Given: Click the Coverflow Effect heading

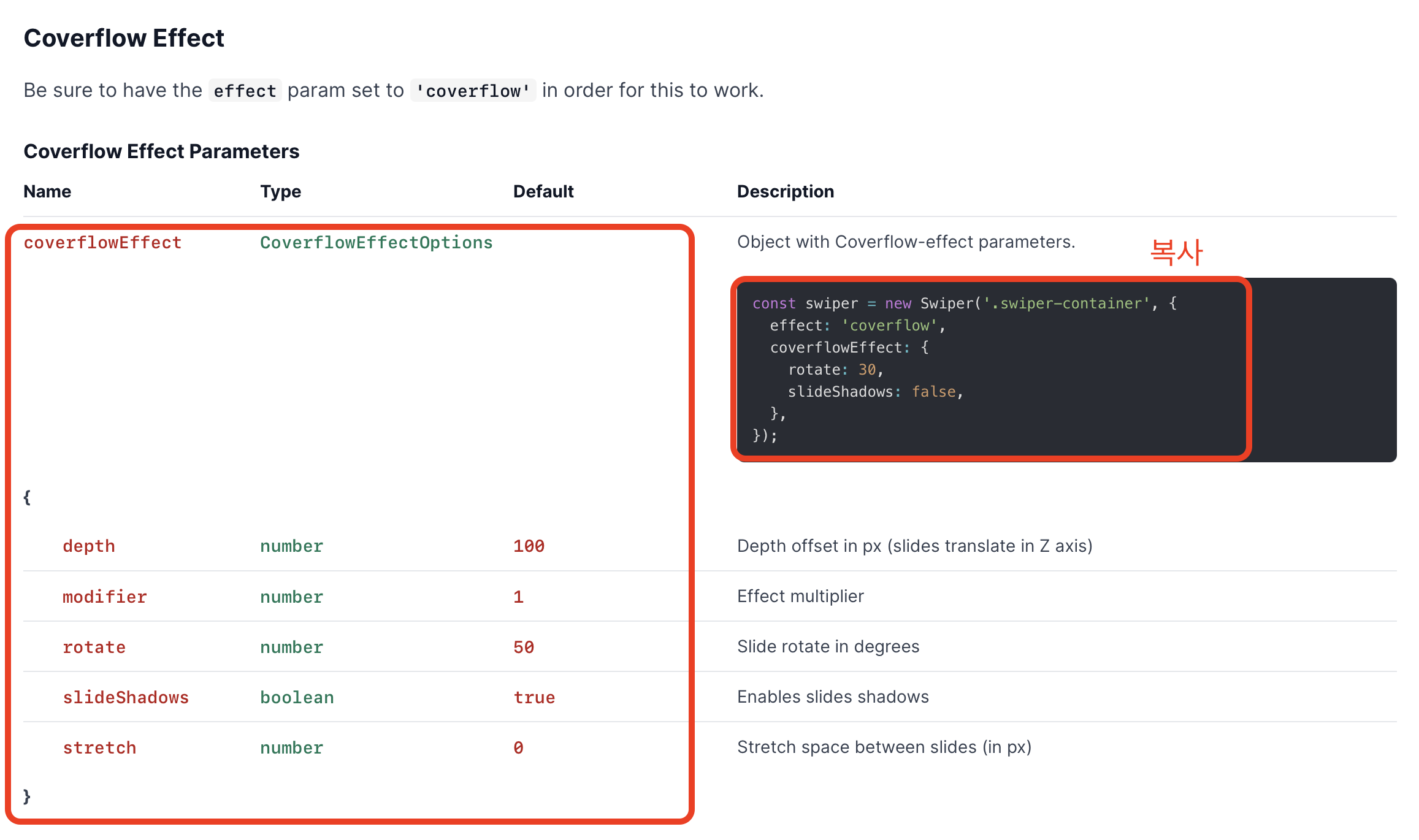Looking at the screenshot, I should click(124, 38).
